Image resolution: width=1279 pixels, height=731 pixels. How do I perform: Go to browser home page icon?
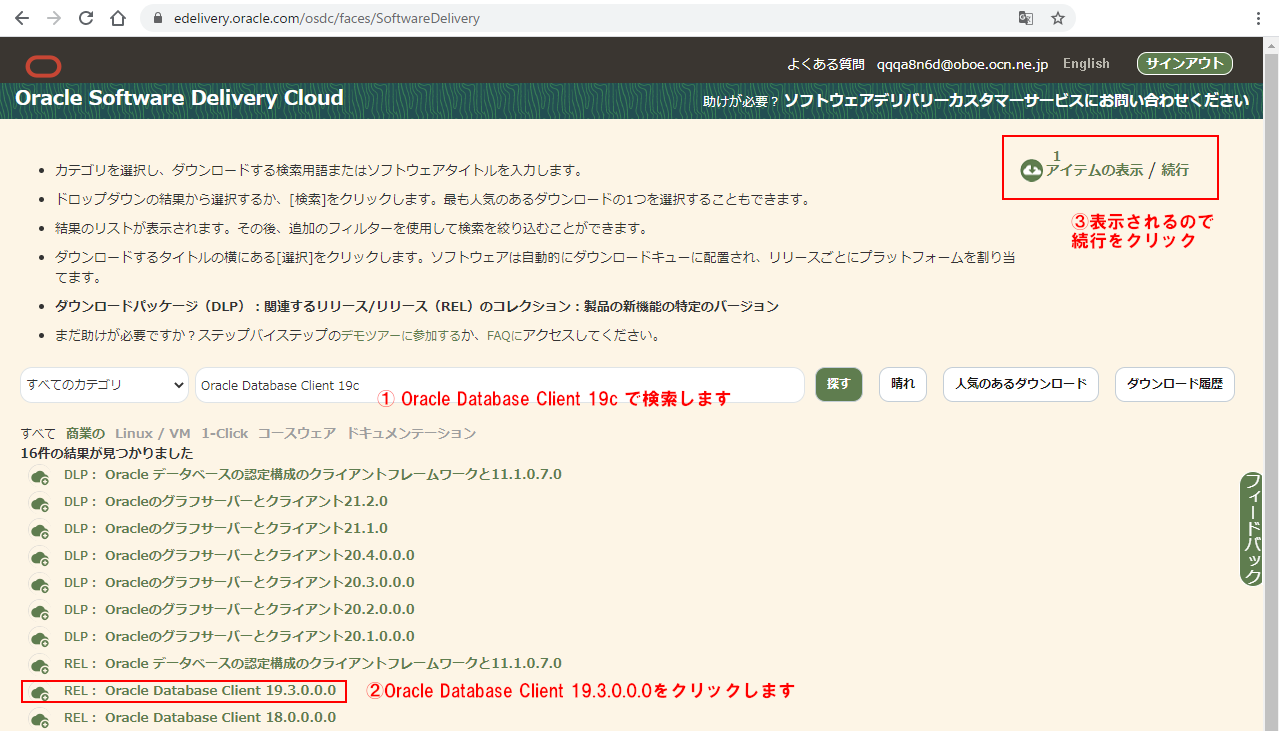(118, 18)
